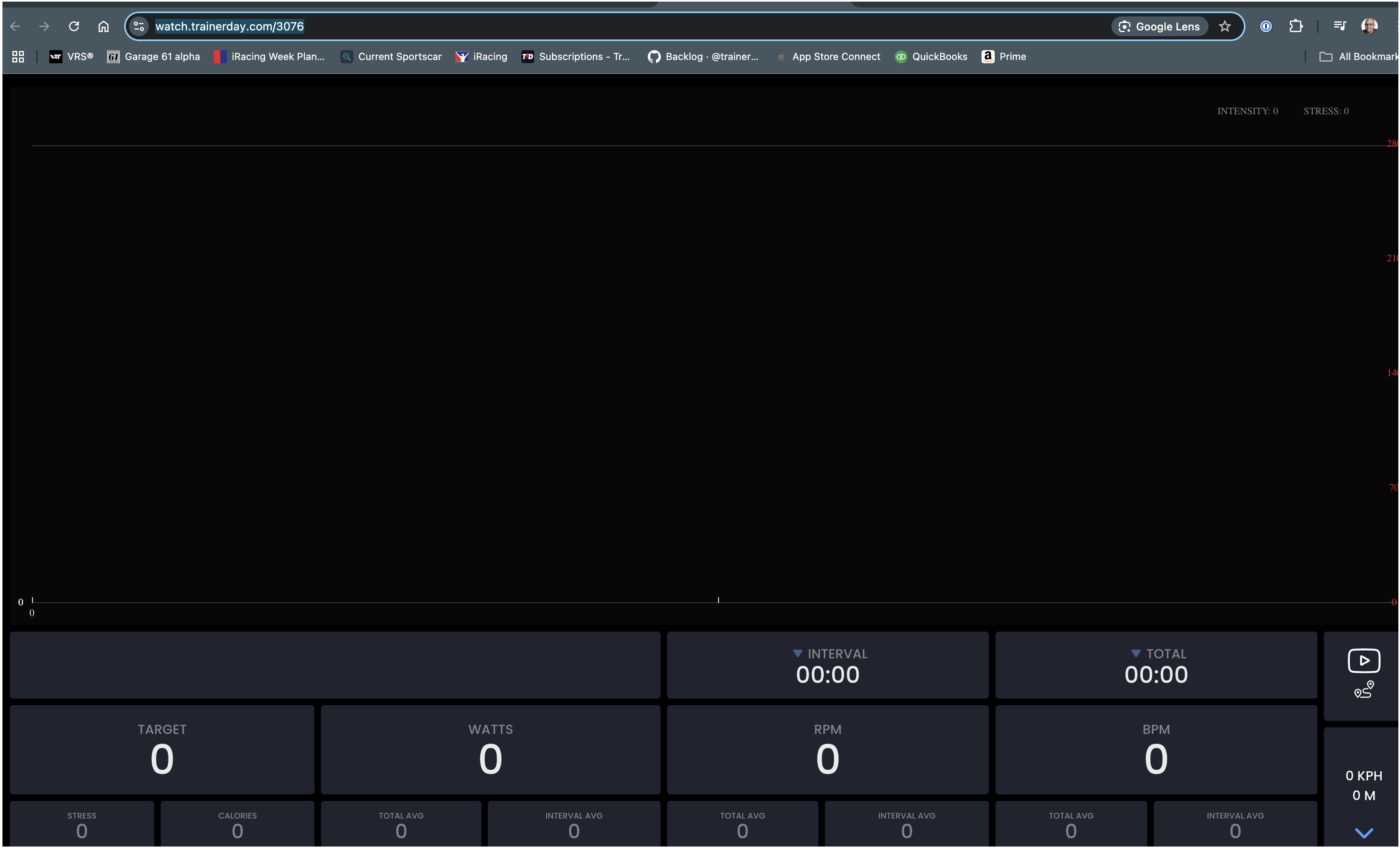Open the media controls icon
The width and height of the screenshot is (1400, 849).
point(1339,26)
